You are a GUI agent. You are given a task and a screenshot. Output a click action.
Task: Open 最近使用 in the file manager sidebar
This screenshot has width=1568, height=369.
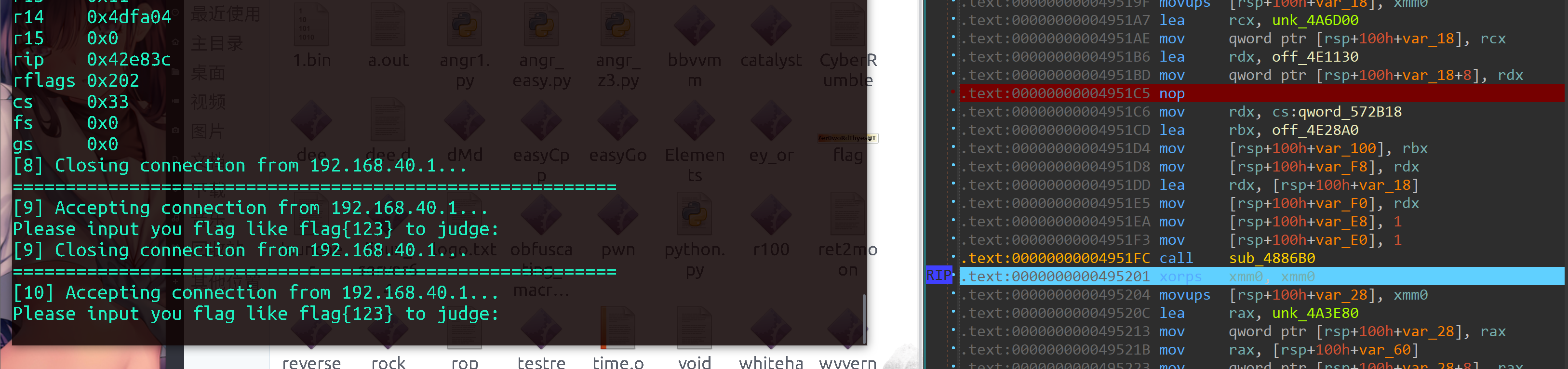coord(225,14)
